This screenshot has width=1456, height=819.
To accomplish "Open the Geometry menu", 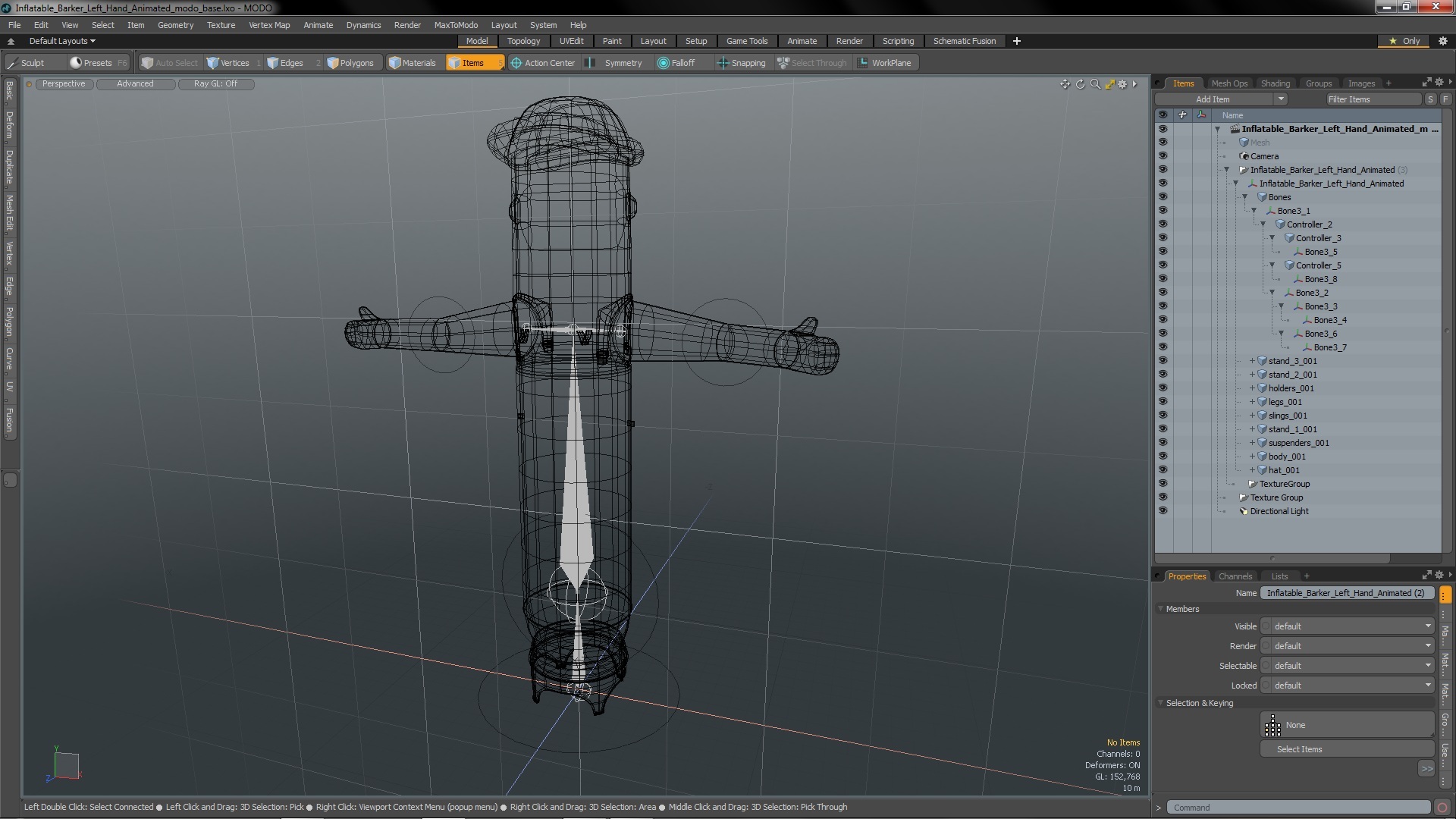I will pos(175,25).
